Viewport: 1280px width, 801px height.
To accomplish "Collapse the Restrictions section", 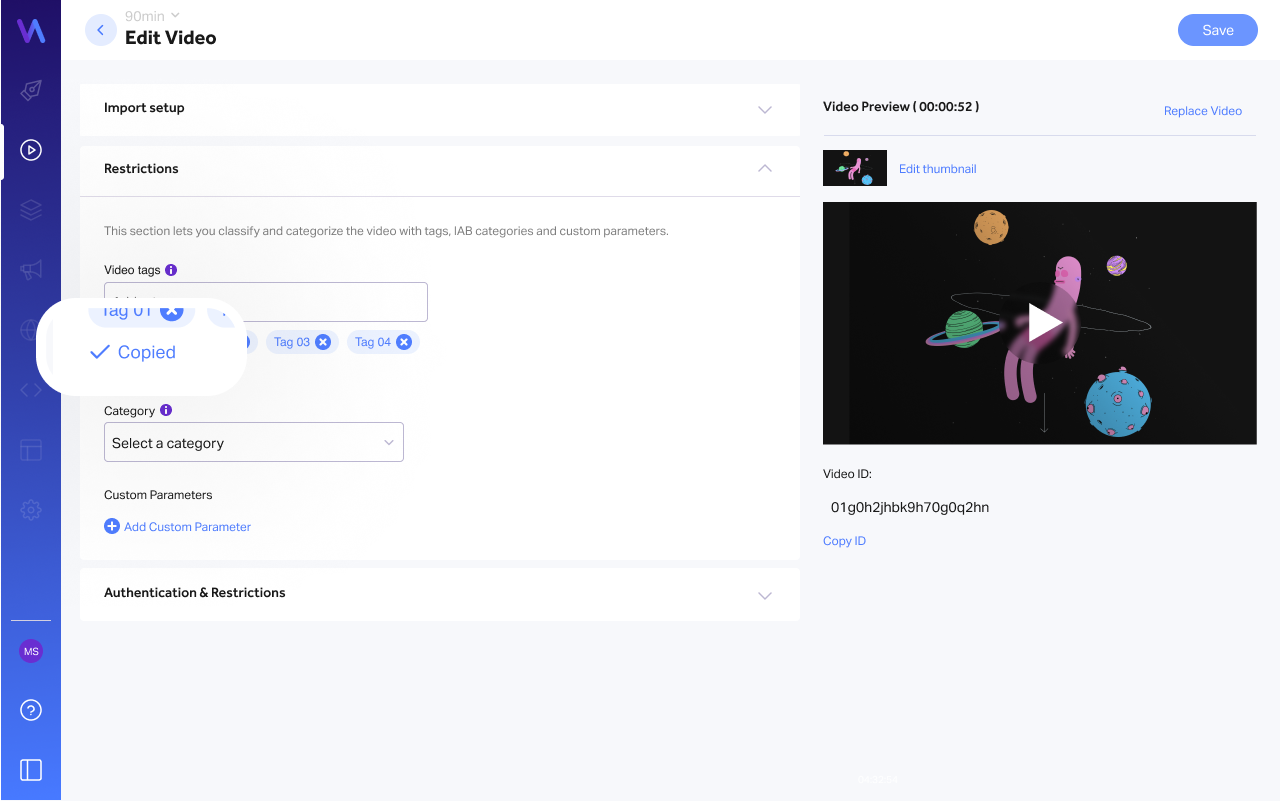I will (765, 168).
